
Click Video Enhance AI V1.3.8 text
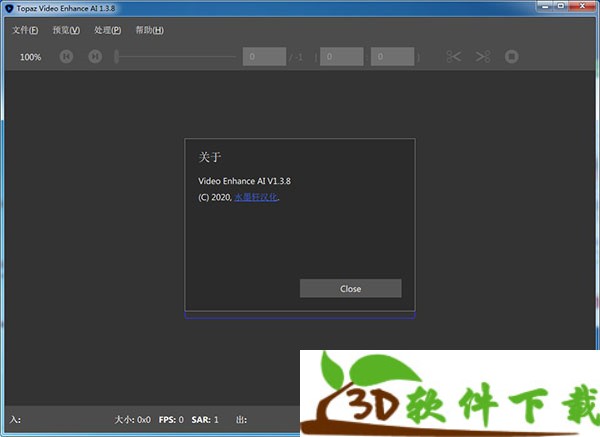click(x=244, y=181)
